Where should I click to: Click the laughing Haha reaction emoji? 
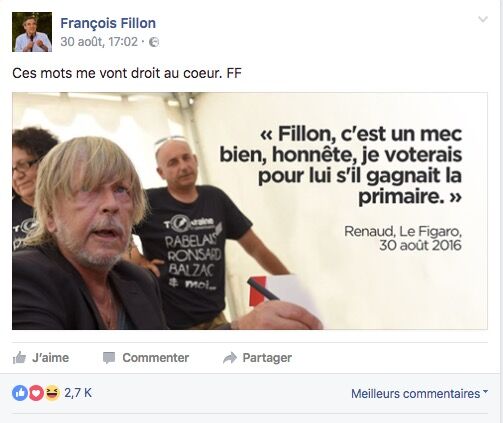[52, 393]
